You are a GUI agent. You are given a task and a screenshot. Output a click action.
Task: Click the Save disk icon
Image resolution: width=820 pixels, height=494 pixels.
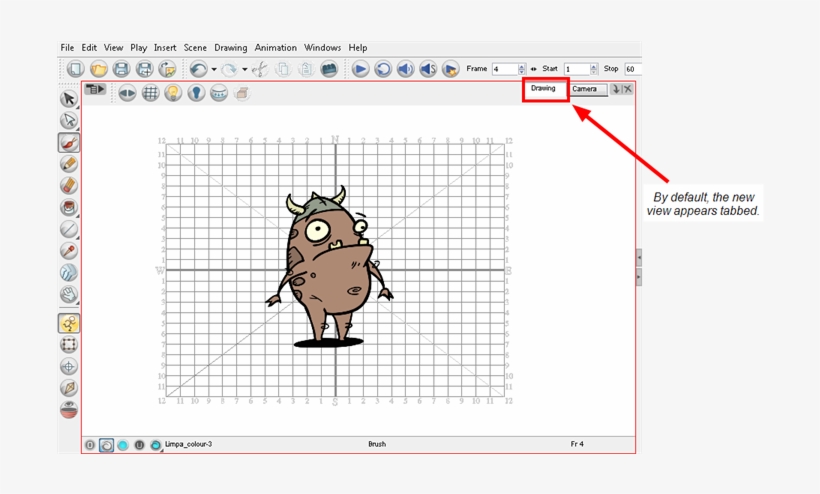click(x=121, y=69)
